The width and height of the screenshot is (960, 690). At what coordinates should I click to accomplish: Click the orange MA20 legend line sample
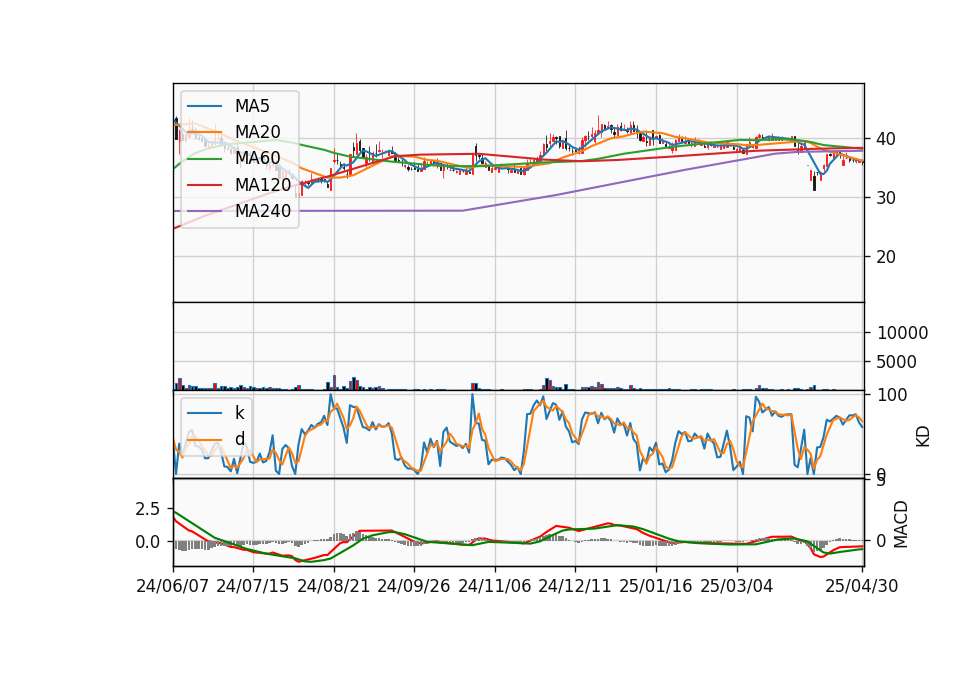pos(204,132)
